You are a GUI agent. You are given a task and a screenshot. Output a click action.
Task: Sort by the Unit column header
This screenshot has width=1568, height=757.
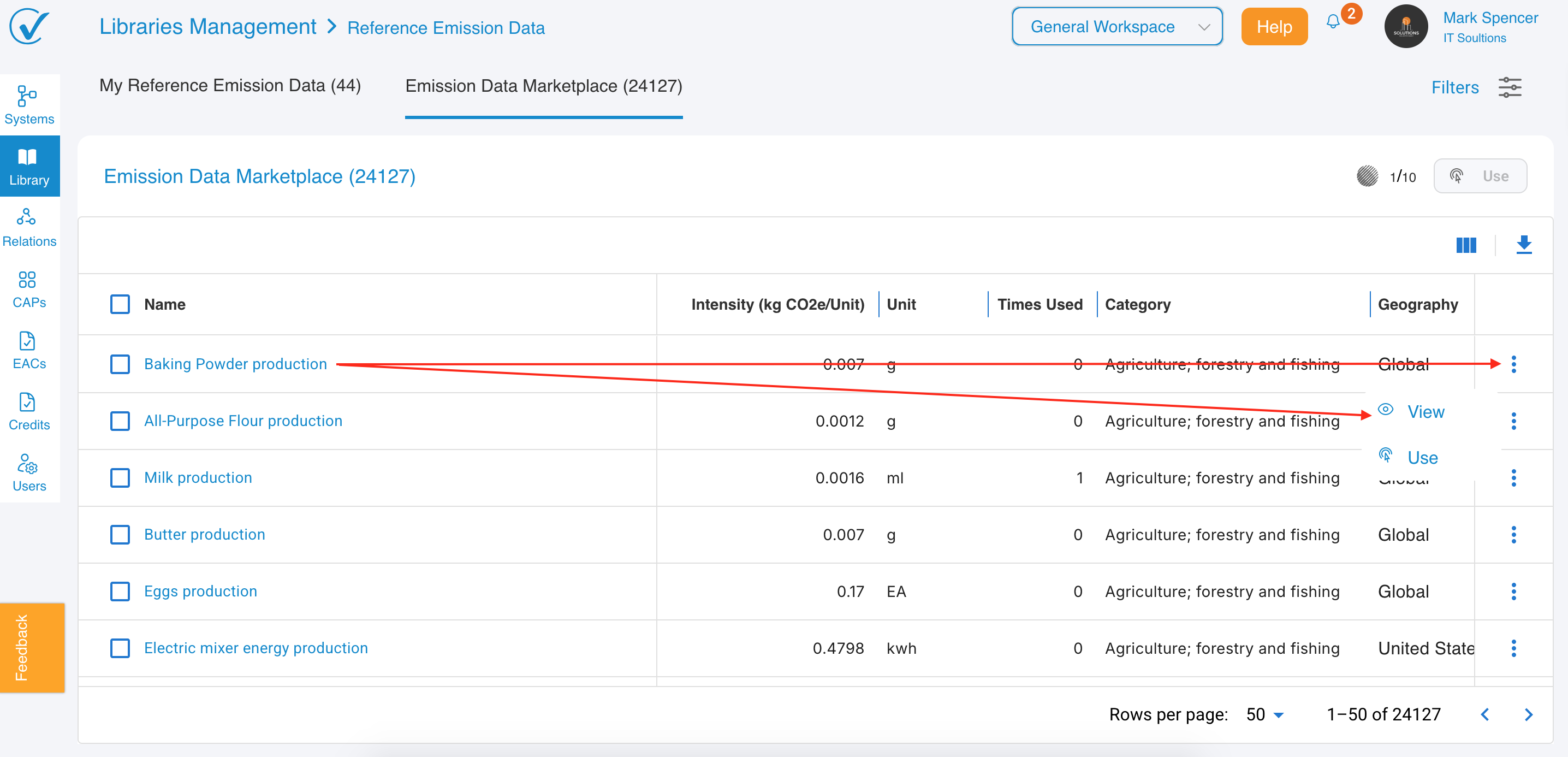(x=901, y=305)
